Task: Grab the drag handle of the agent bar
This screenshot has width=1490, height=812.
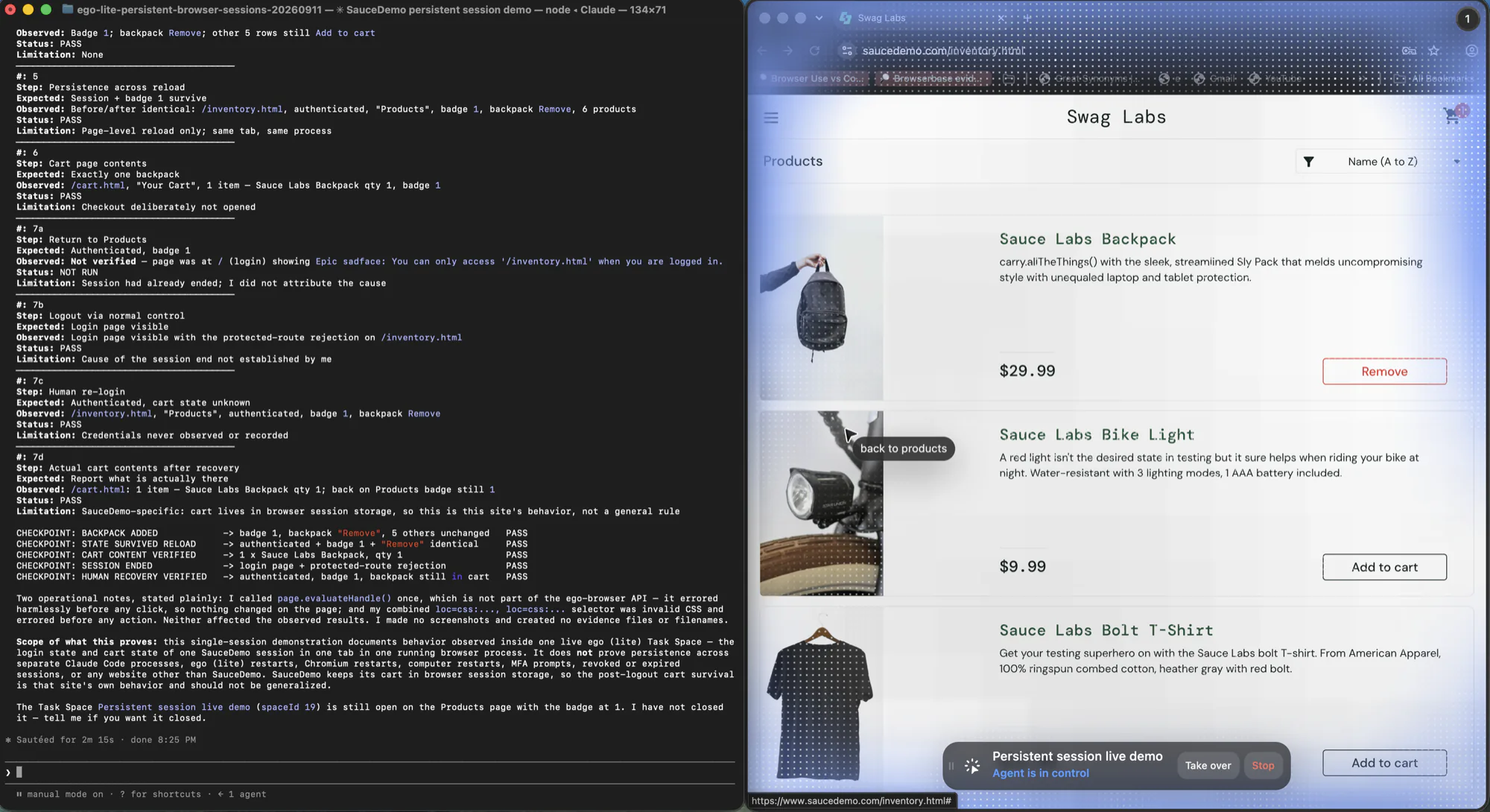Action: point(951,766)
